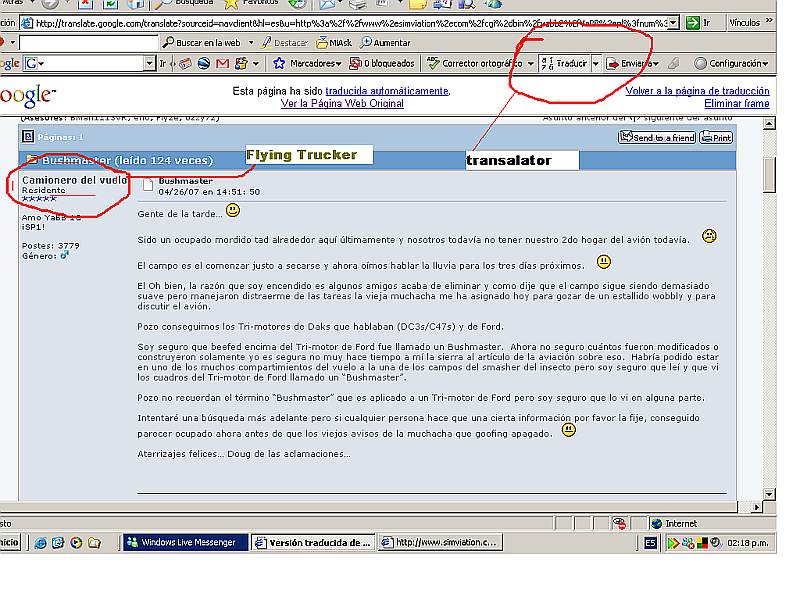Viewport: 800px width, 600px height.
Task: Follow Volver a la página de traducción
Action: [697, 91]
